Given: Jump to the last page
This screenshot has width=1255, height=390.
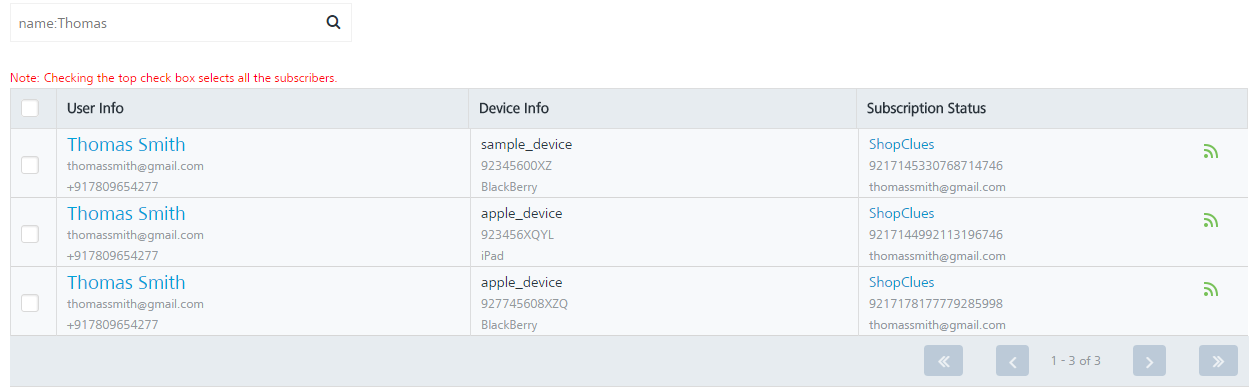Looking at the screenshot, I should 1219,360.
